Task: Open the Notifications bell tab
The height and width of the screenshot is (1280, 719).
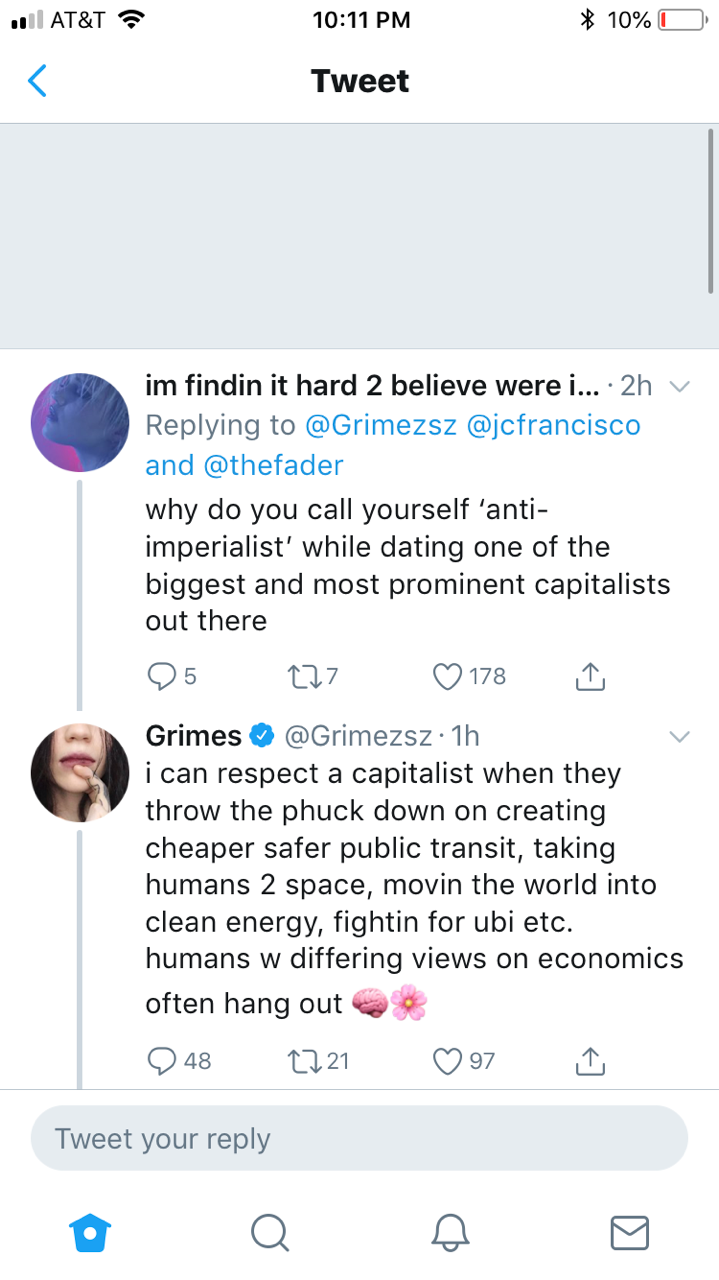Action: tap(450, 1232)
